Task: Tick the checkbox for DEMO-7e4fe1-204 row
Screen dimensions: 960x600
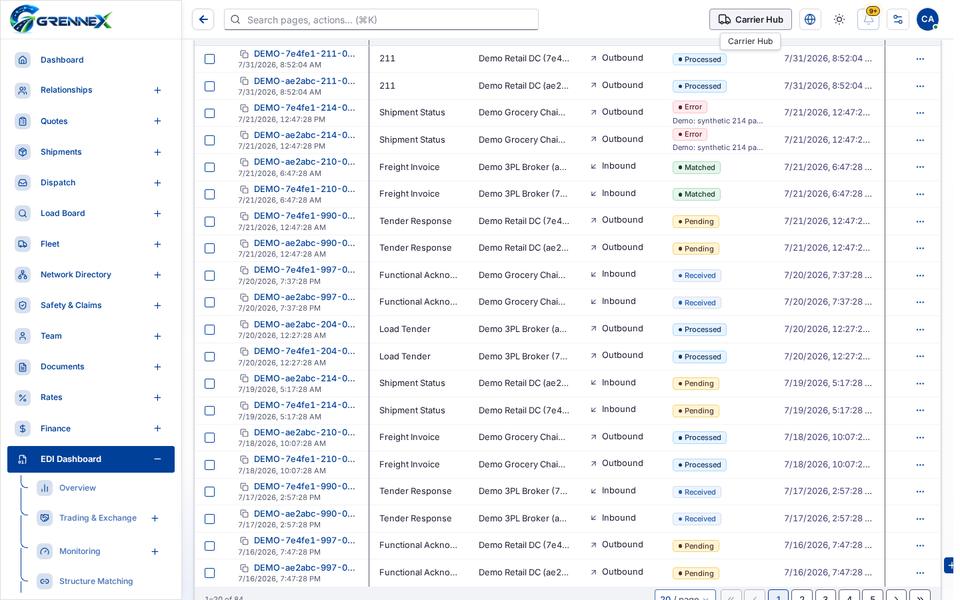Action: [209, 356]
